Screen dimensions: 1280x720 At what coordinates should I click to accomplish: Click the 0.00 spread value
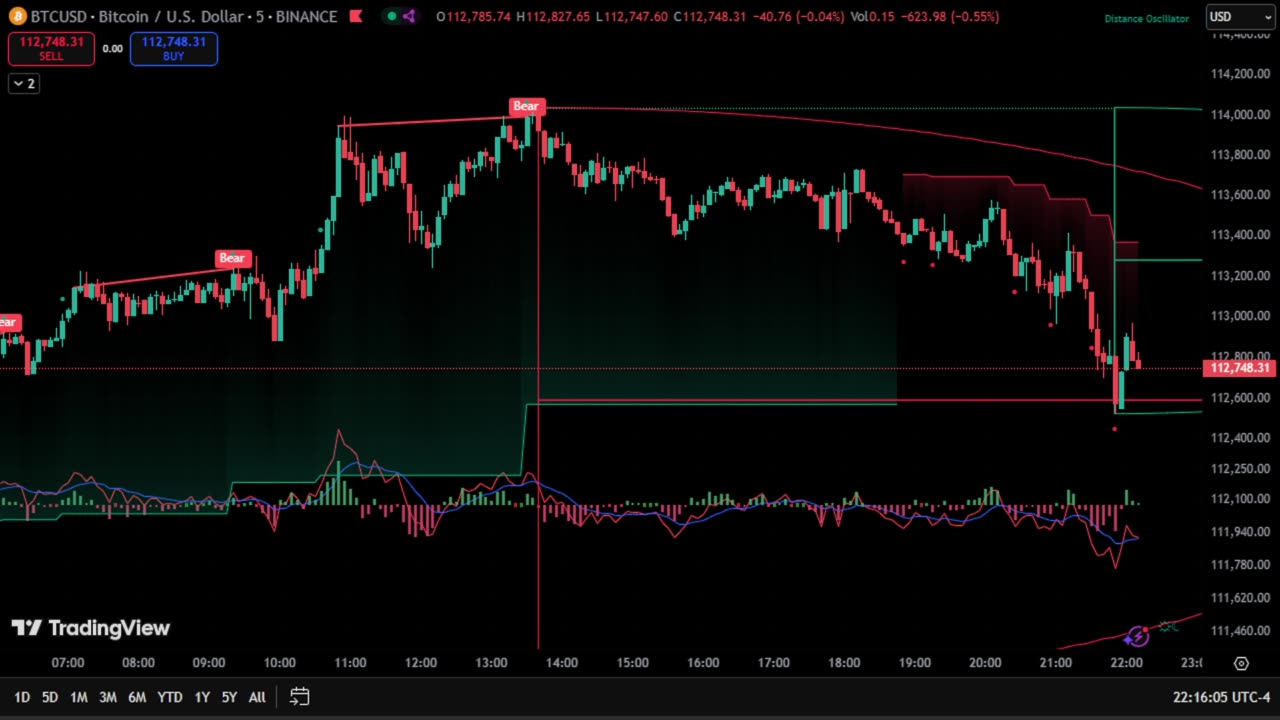[x=112, y=49]
